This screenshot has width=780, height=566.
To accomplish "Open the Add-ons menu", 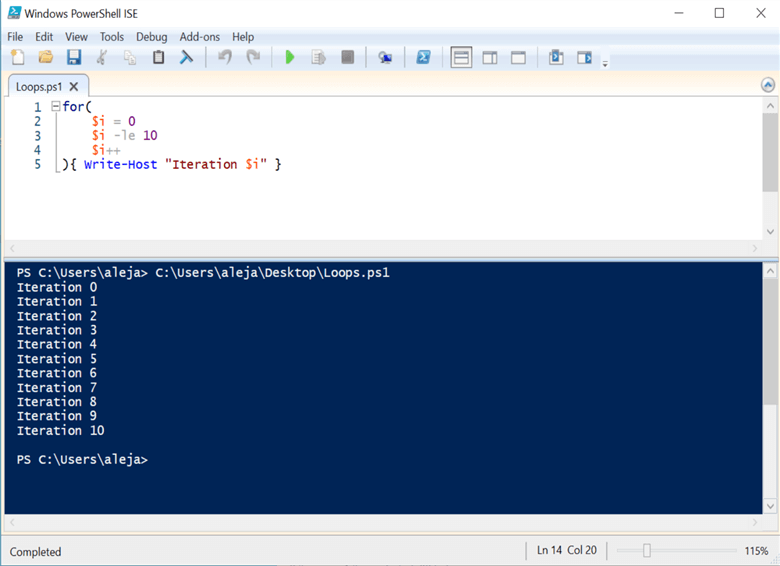I will [199, 37].
